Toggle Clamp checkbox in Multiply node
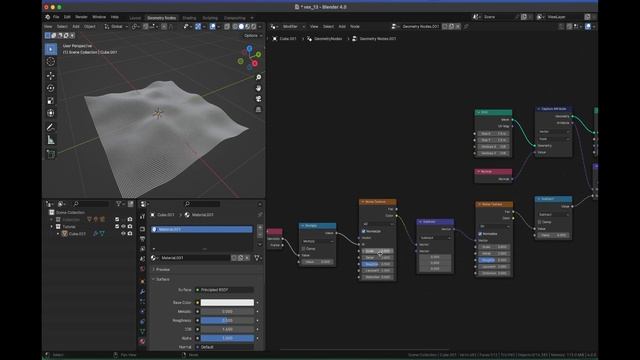 tap(303, 249)
